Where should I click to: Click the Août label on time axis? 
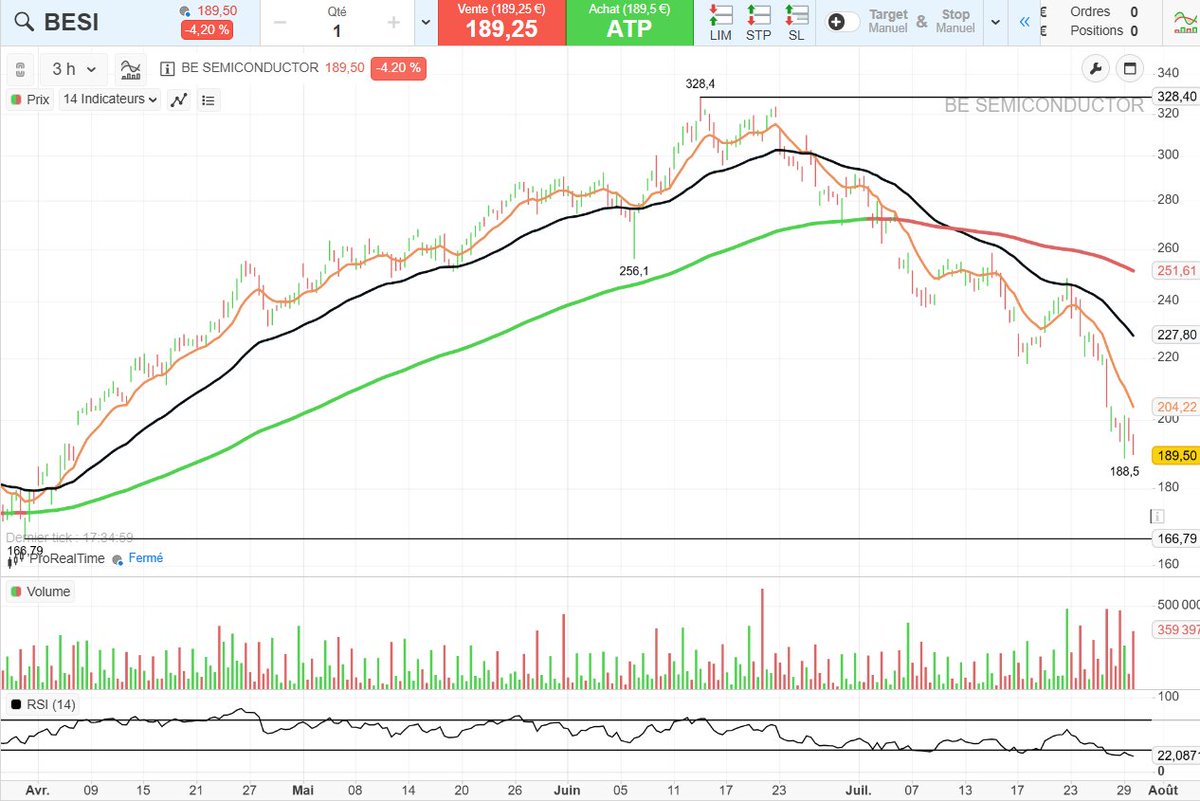click(x=1161, y=789)
